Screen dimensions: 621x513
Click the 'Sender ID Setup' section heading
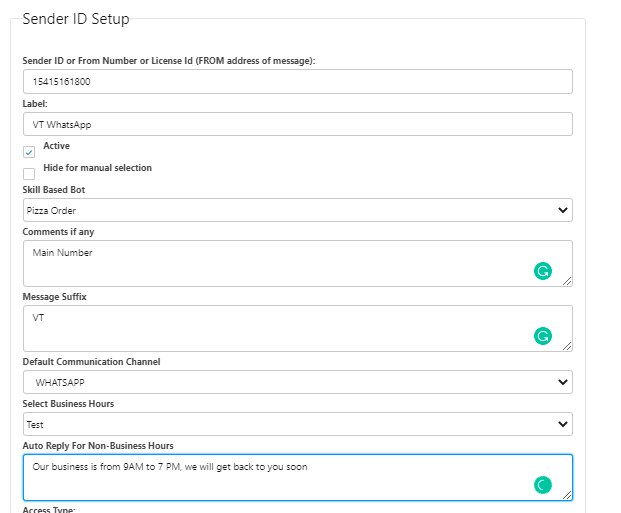[75, 19]
